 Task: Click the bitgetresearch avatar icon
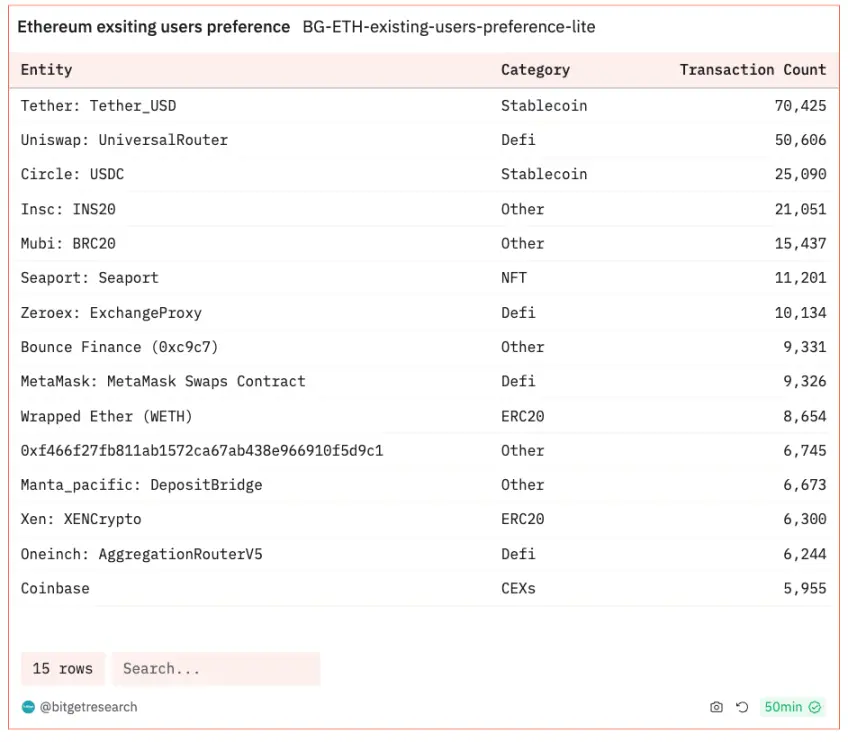[28, 707]
